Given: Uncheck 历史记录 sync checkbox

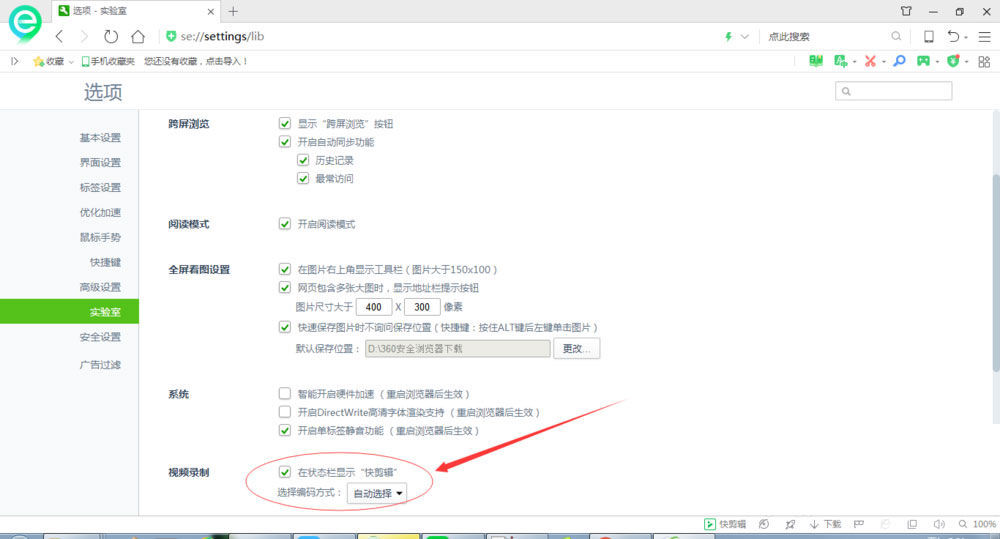Looking at the screenshot, I should pyautogui.click(x=303, y=160).
